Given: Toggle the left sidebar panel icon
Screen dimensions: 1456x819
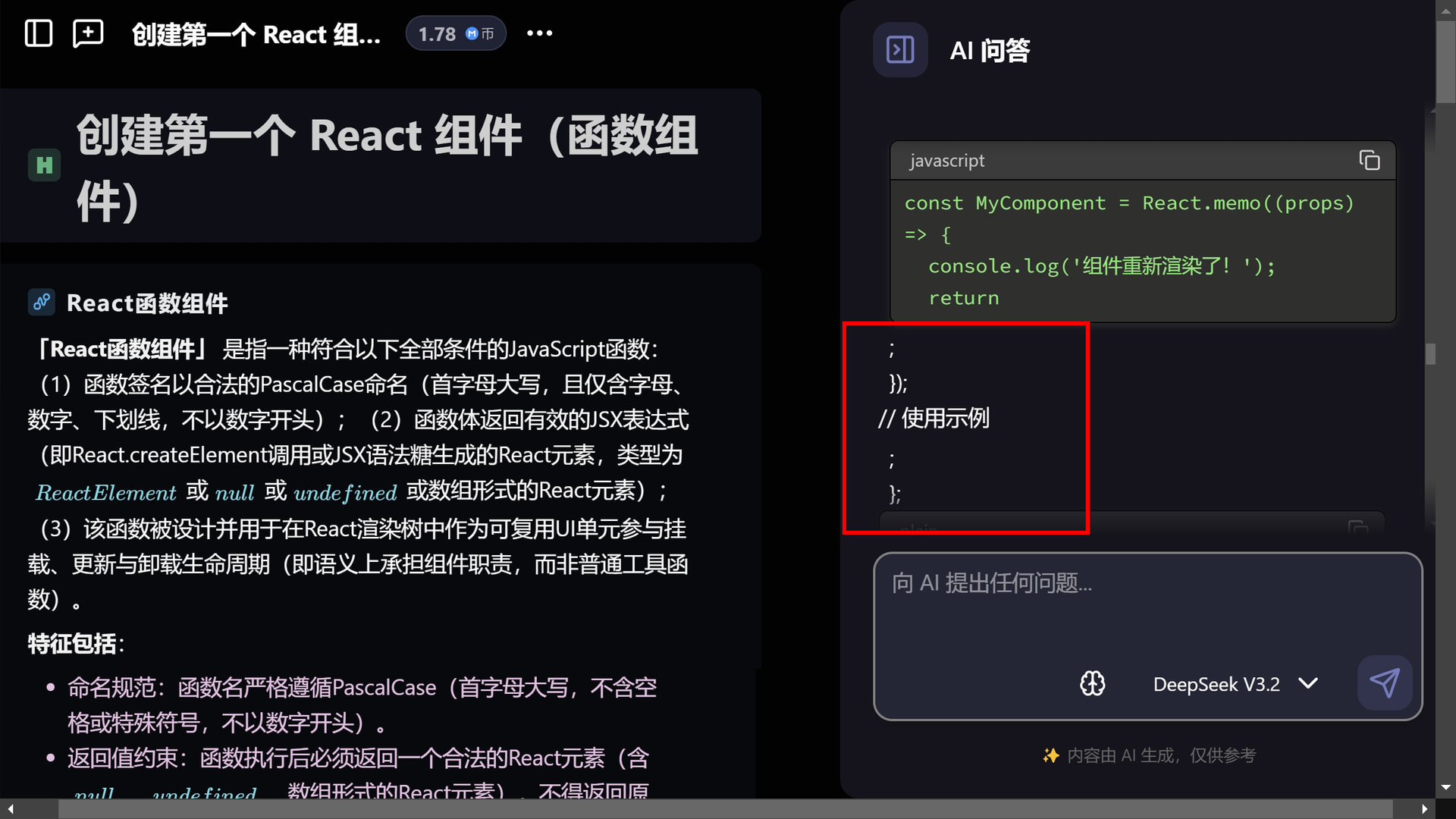Looking at the screenshot, I should click(x=38, y=33).
